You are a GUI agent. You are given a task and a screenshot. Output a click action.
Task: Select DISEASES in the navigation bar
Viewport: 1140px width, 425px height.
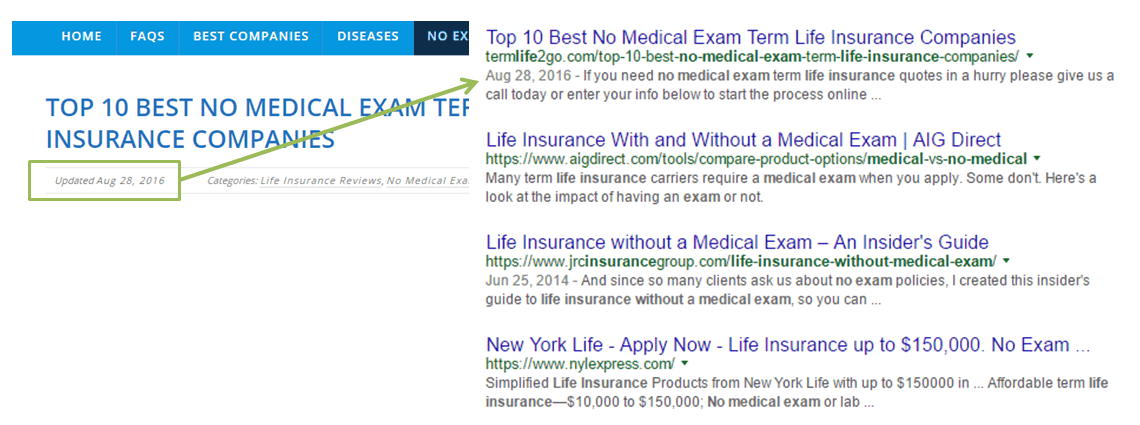click(368, 36)
